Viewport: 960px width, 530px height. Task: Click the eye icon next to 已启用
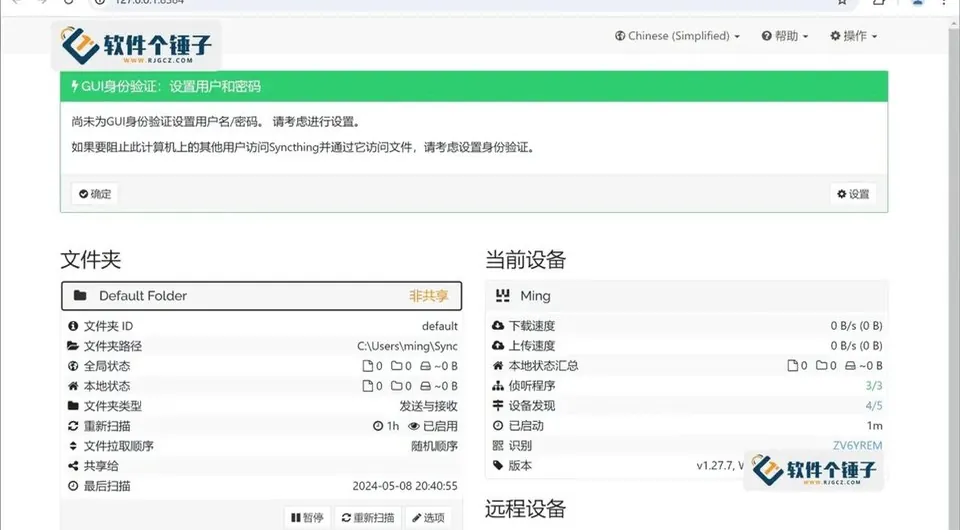[x=414, y=426]
